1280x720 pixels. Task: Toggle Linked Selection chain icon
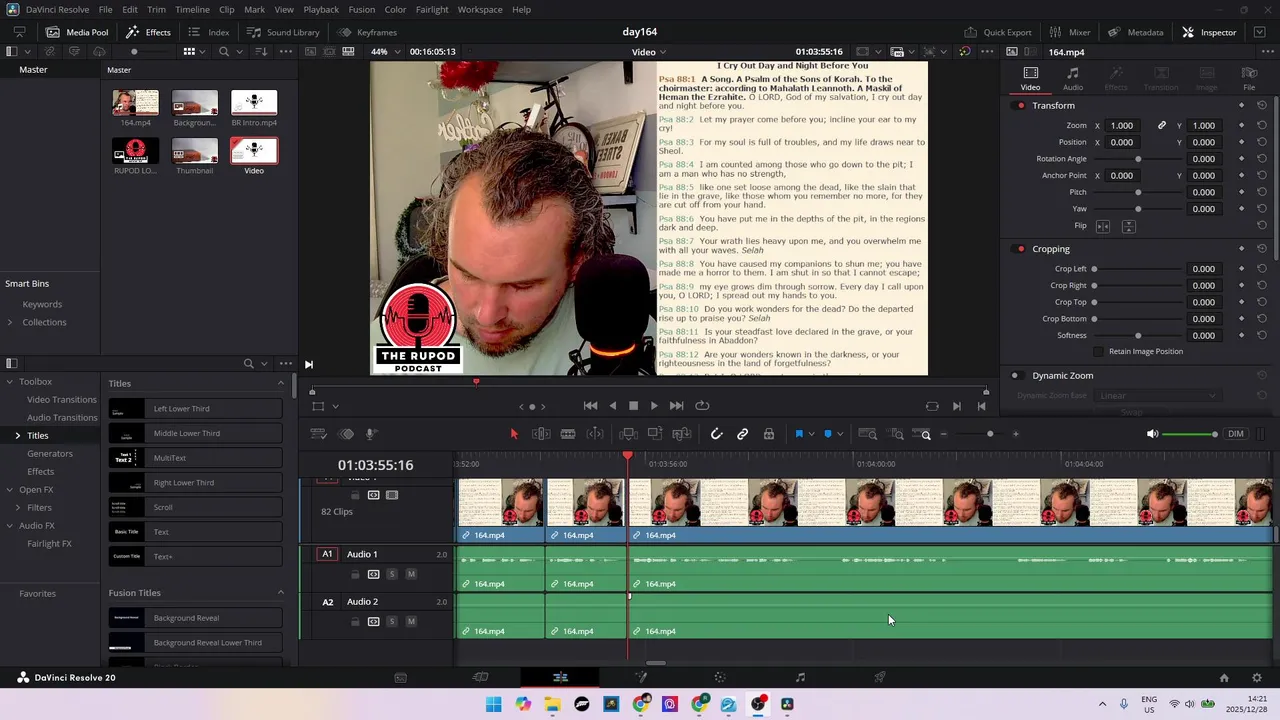click(x=743, y=434)
